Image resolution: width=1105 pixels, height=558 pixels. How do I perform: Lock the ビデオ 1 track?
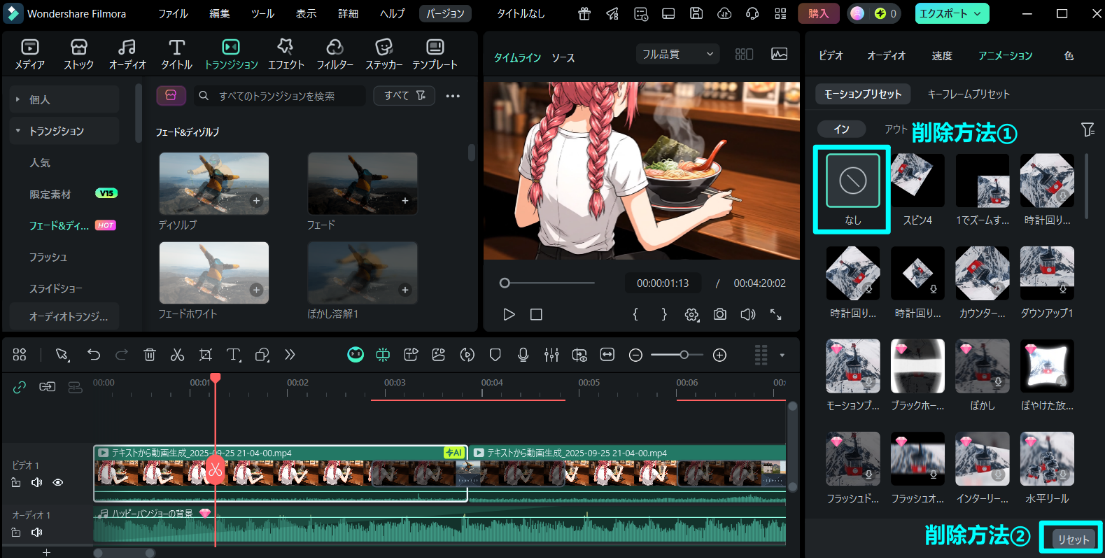click(16, 483)
